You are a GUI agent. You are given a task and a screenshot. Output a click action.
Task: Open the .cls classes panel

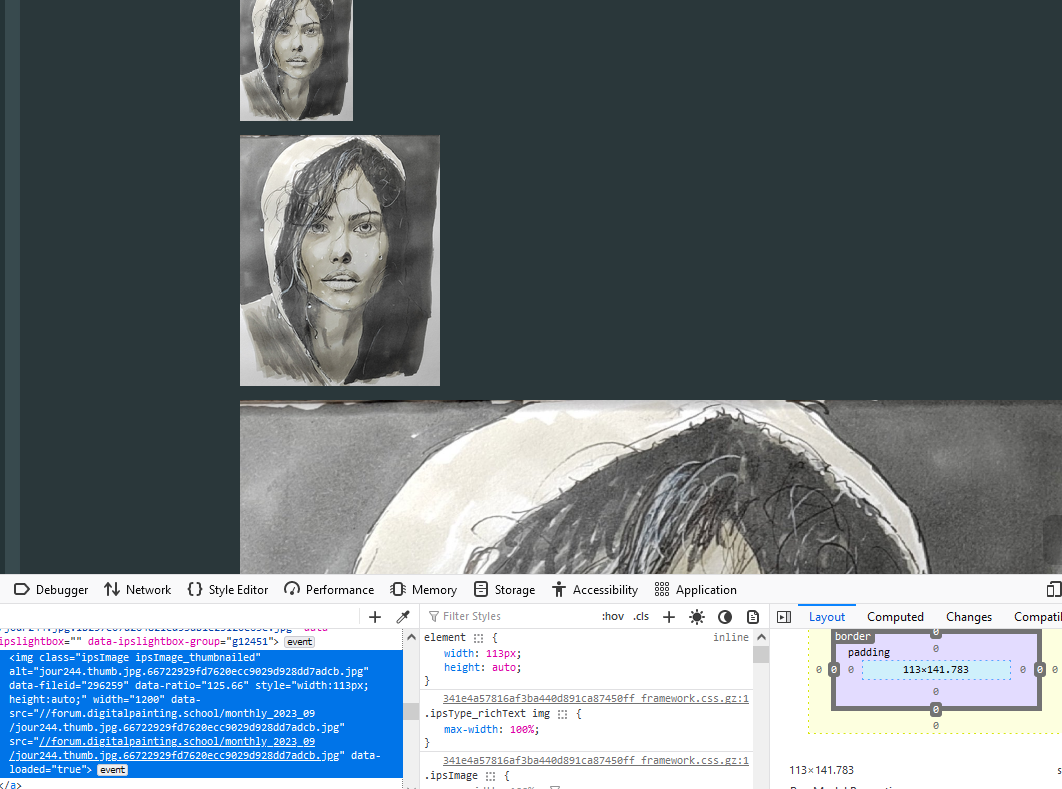pos(641,617)
